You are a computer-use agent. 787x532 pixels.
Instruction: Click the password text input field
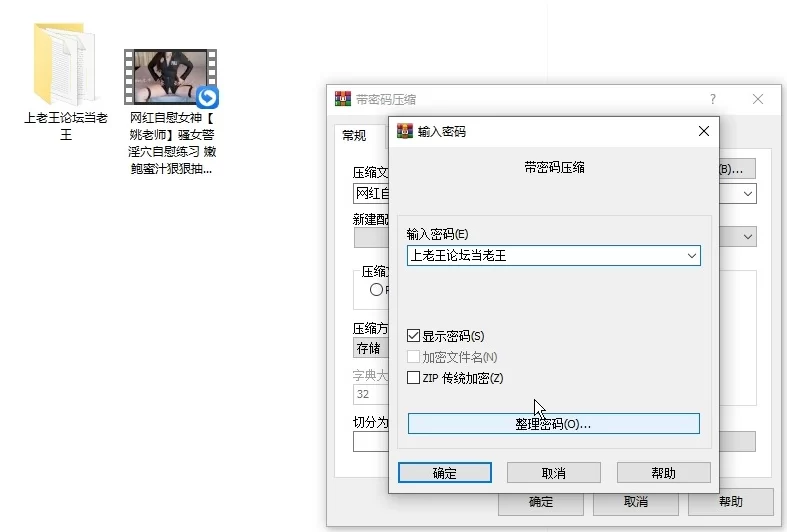(x=545, y=256)
